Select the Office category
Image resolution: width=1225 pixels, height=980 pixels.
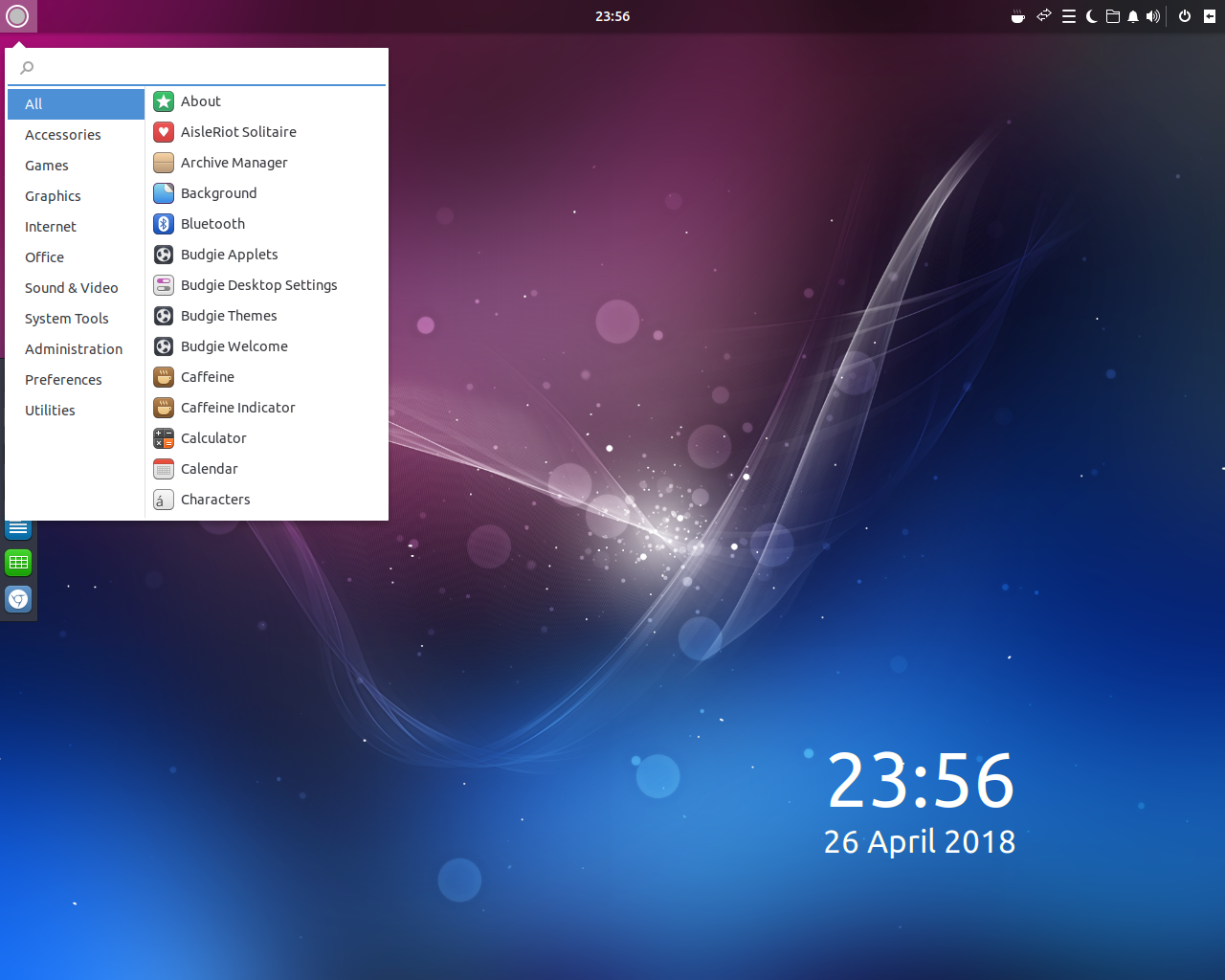click(76, 257)
